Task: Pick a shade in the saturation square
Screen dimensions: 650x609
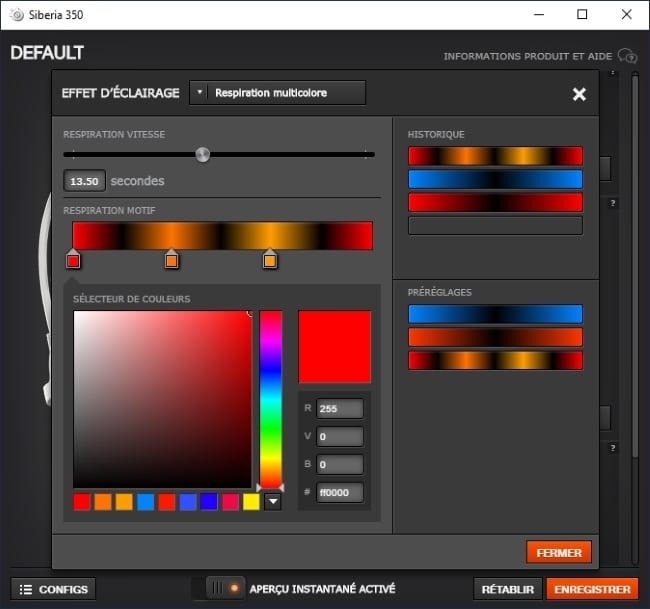Action: (162, 399)
